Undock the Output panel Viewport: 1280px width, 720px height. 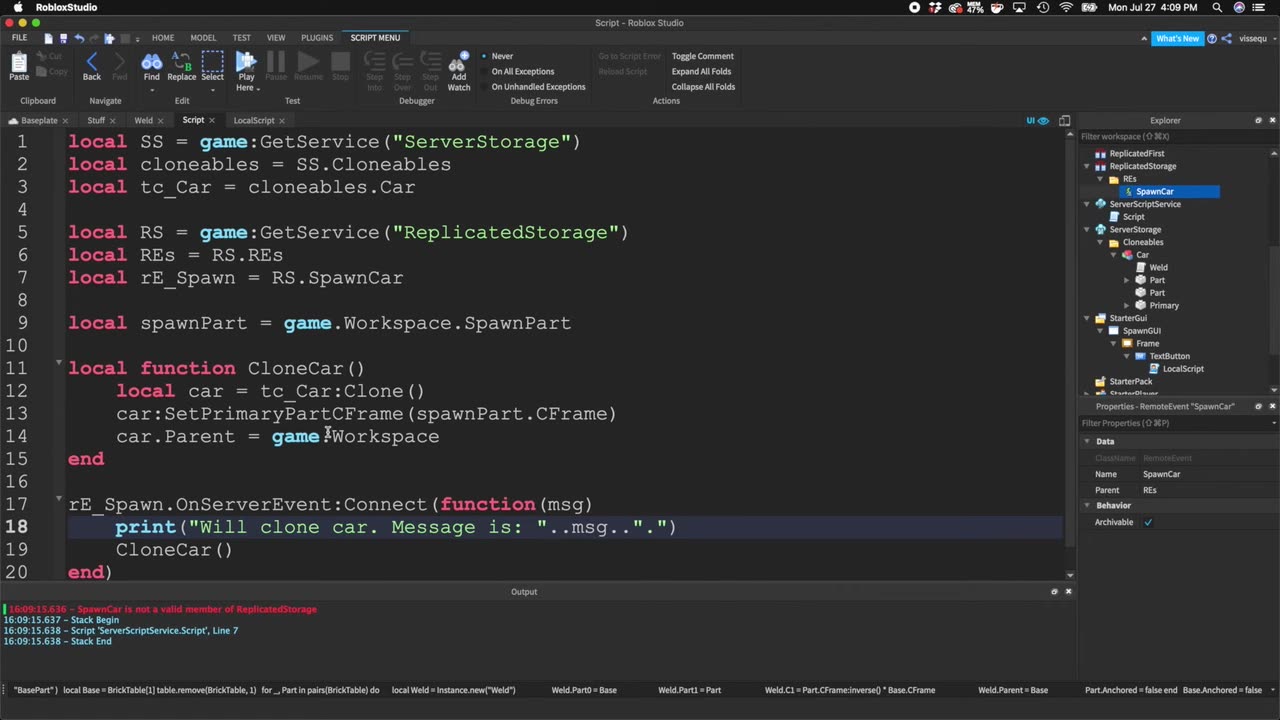tap(1054, 591)
